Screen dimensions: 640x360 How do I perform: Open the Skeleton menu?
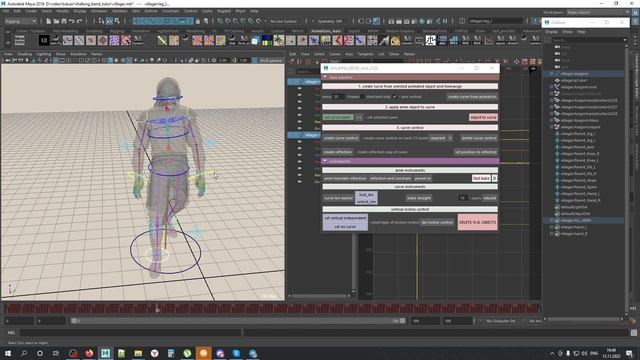(x=120, y=11)
